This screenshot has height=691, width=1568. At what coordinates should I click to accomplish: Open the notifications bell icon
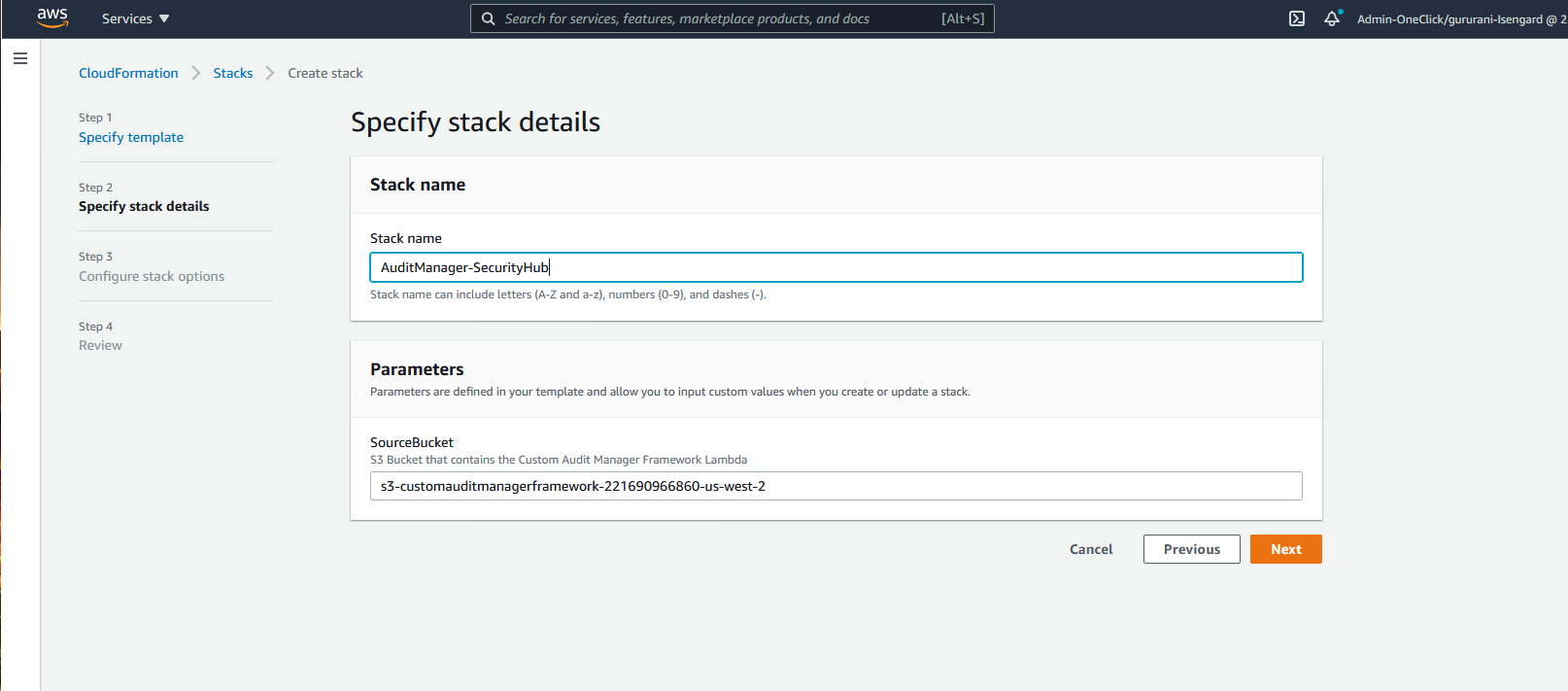click(x=1332, y=18)
